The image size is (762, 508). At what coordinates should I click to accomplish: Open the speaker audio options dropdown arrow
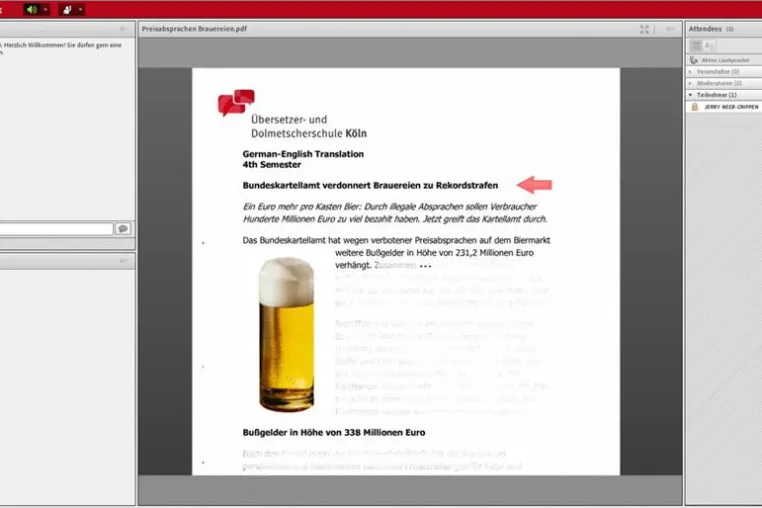coord(45,9)
